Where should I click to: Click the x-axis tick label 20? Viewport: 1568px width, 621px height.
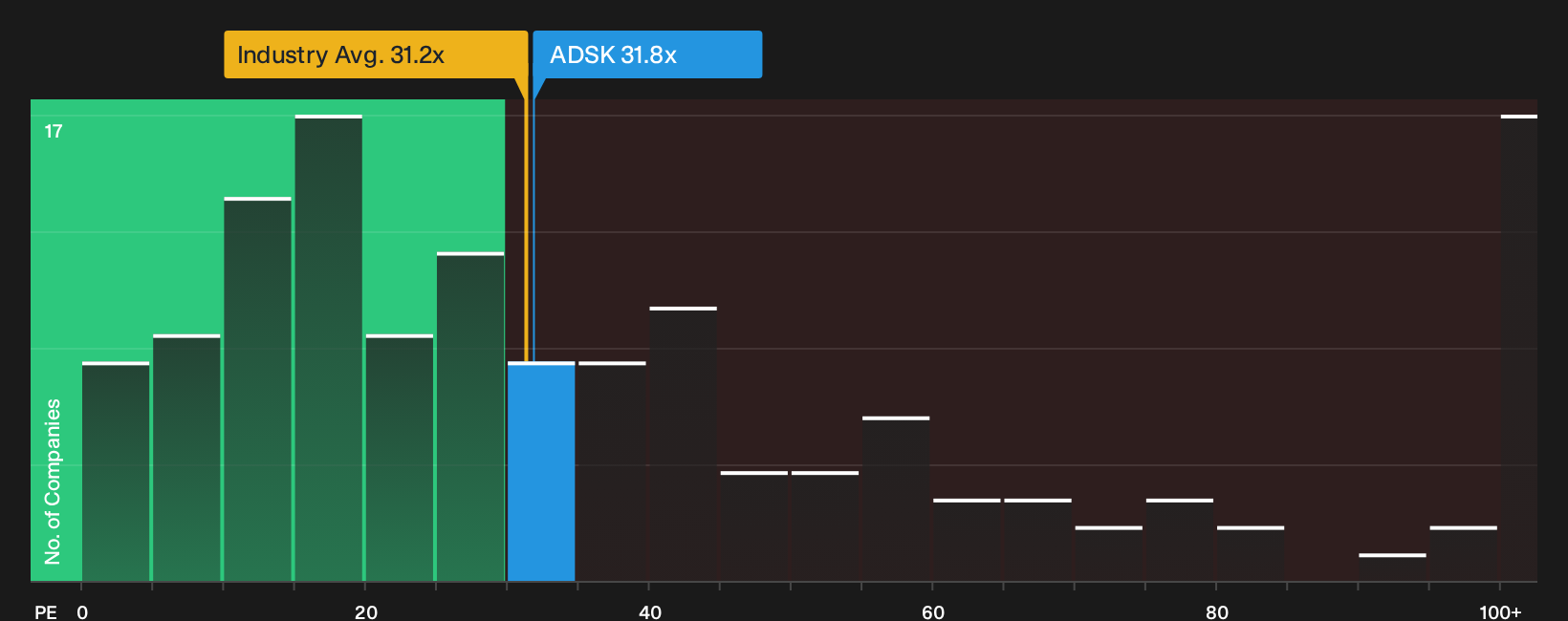pos(366,612)
